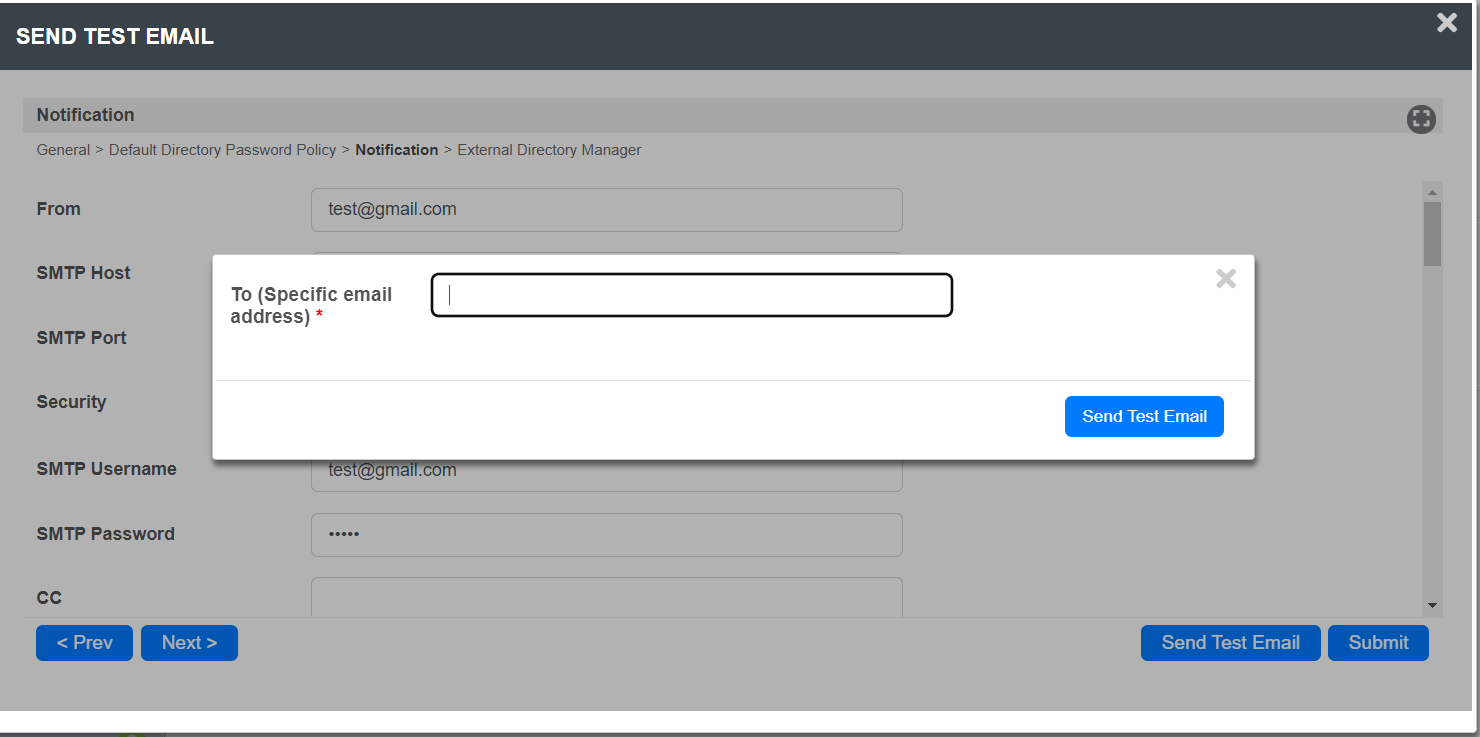The height and width of the screenshot is (737, 1480).
Task: Click the vertical scrollbar thumb
Action: coord(1432,233)
